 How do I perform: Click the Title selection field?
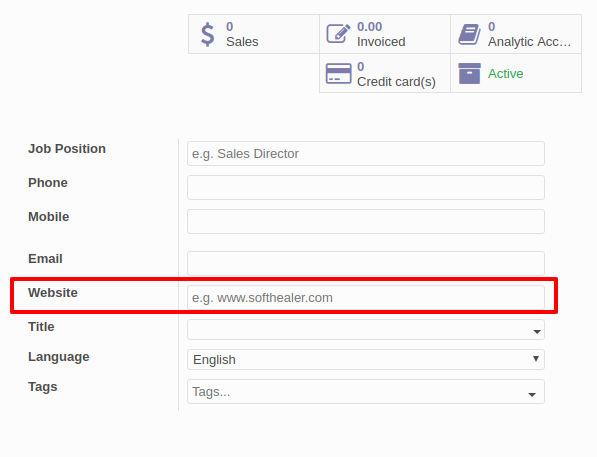coord(366,329)
